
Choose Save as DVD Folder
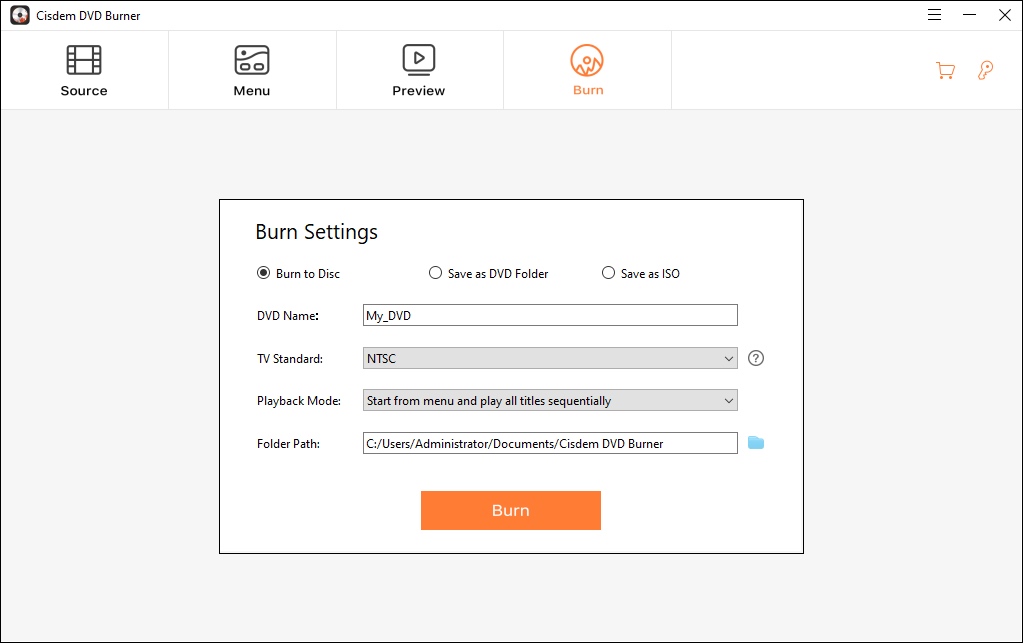pos(435,272)
